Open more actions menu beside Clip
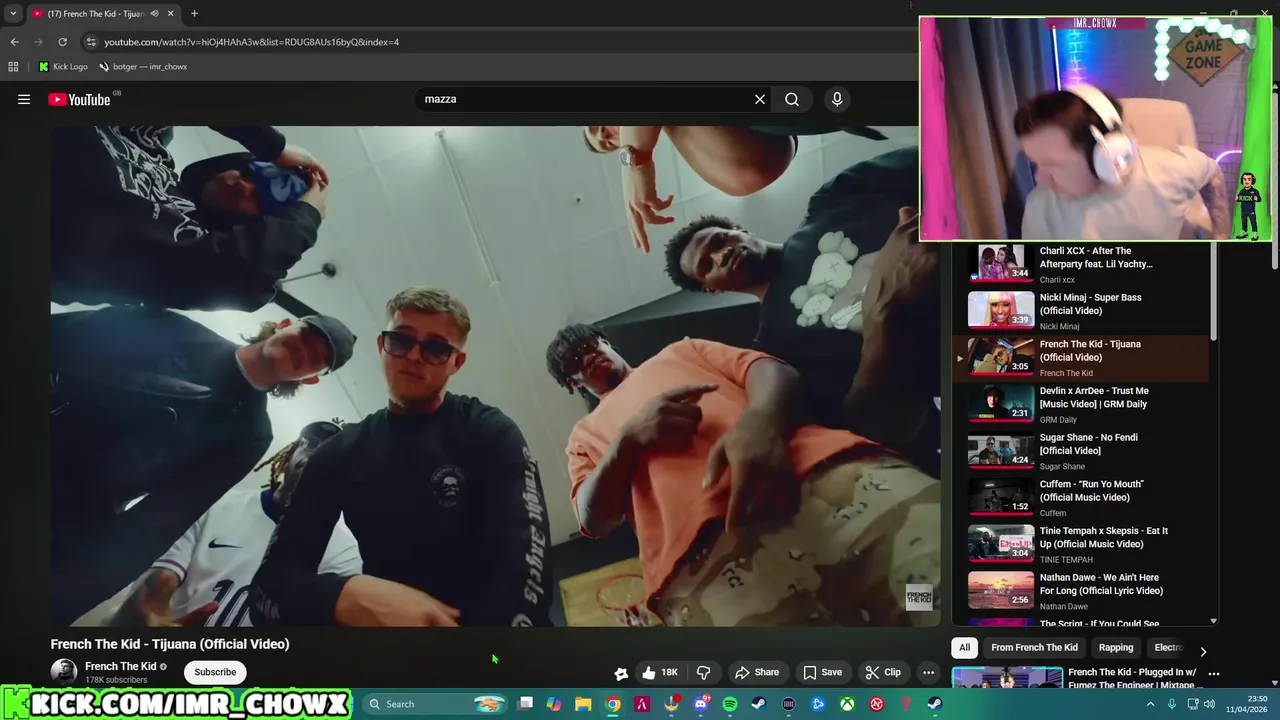Viewport: 1280px width, 720px height. 928,672
